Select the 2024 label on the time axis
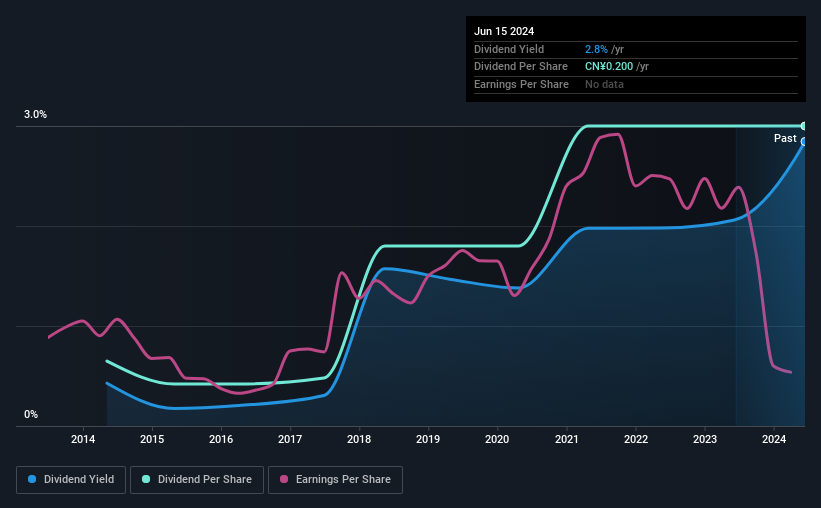 coord(774,439)
